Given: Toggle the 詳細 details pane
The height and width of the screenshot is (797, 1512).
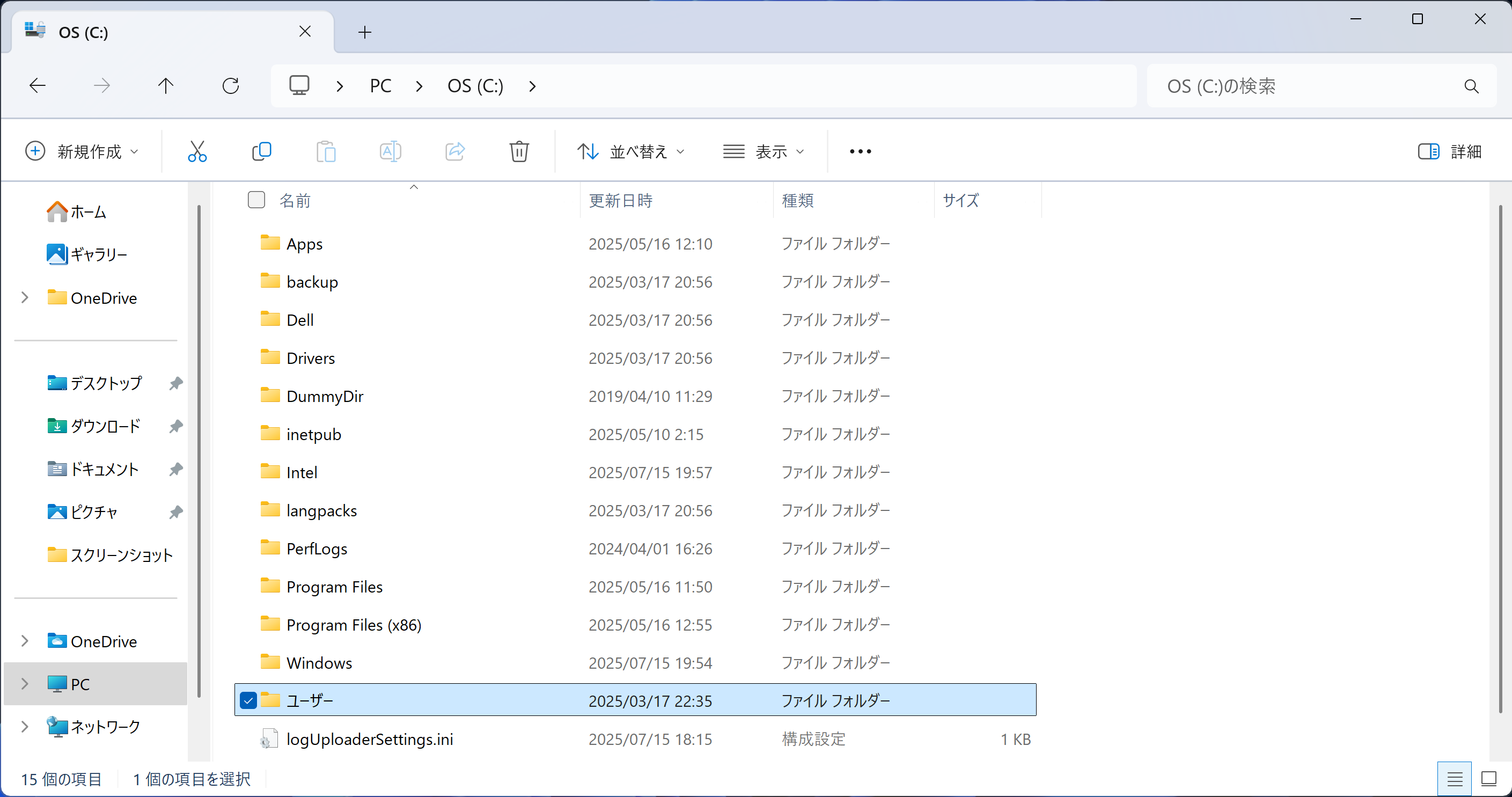Looking at the screenshot, I should pos(1450,151).
